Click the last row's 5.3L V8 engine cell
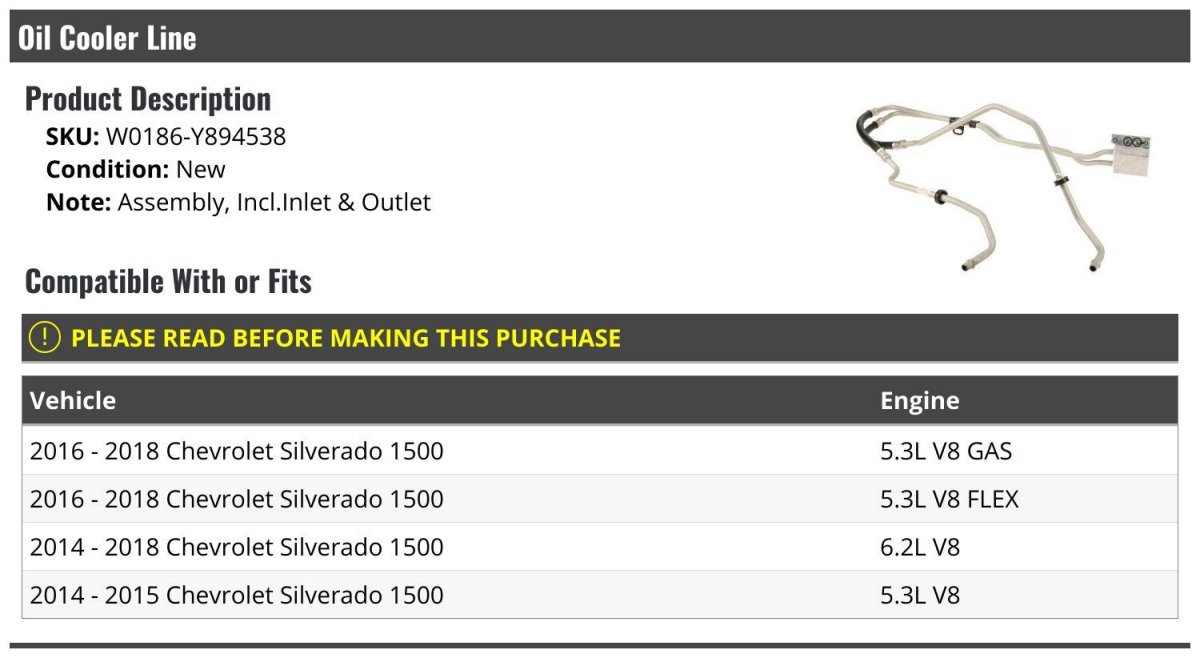This screenshot has height=658, width=1200. click(920, 595)
